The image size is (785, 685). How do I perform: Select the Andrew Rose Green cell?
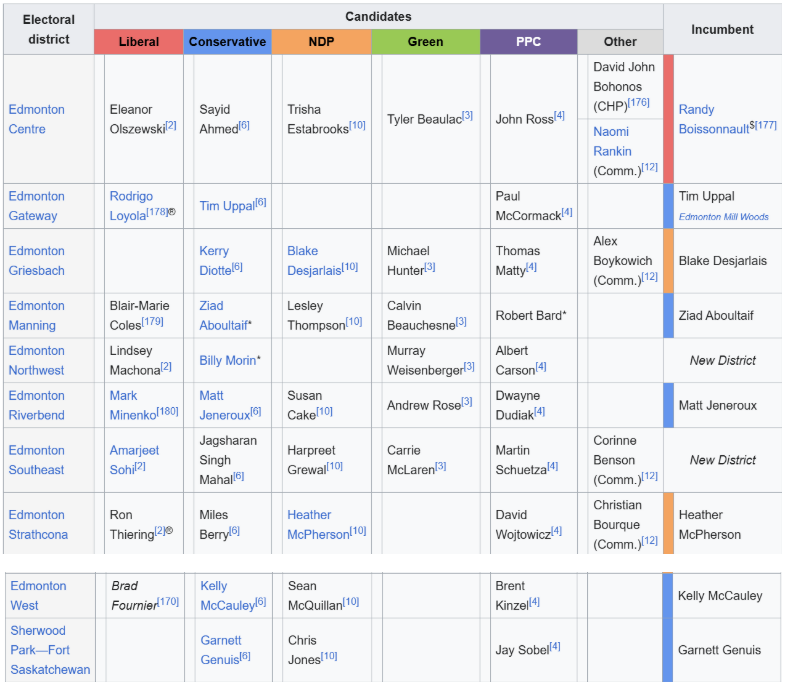pyautogui.click(x=431, y=405)
